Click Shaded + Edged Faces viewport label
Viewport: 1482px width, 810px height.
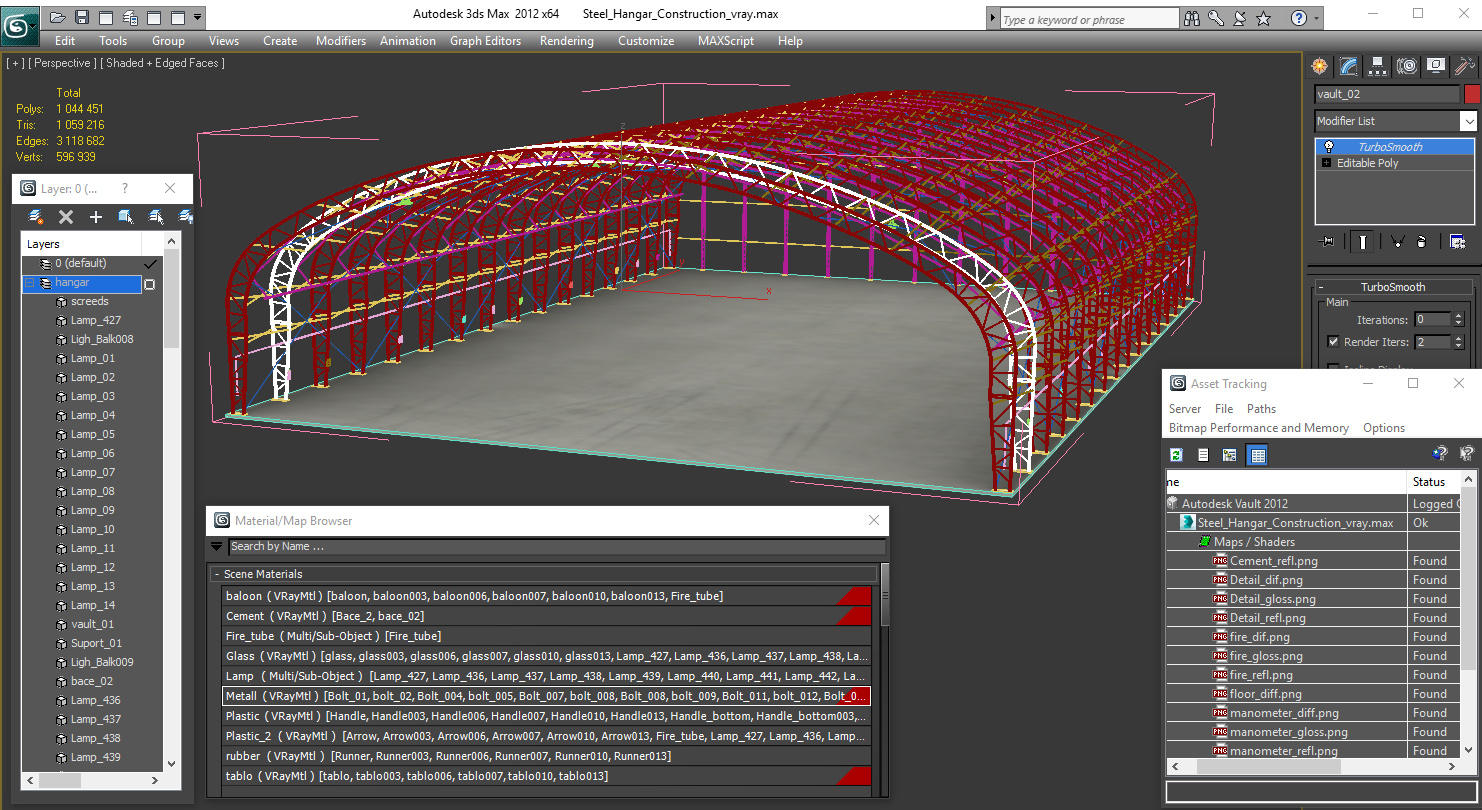pyautogui.click(x=162, y=63)
